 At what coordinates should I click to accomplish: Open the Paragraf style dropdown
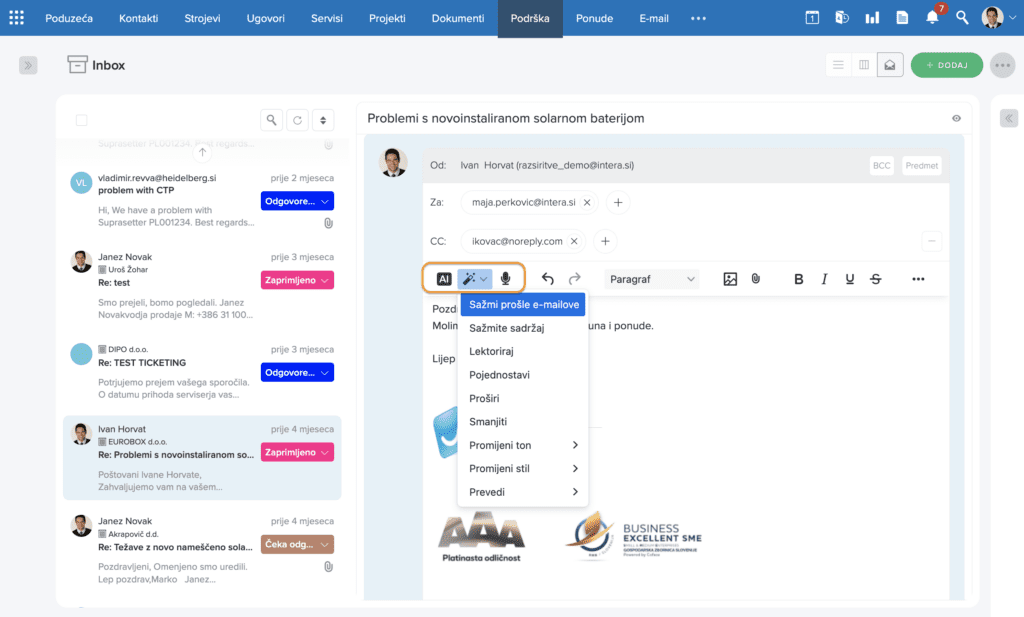652,279
